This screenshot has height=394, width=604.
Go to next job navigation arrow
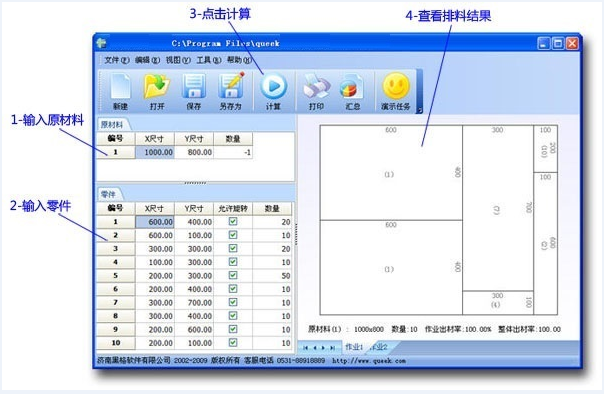323,348
